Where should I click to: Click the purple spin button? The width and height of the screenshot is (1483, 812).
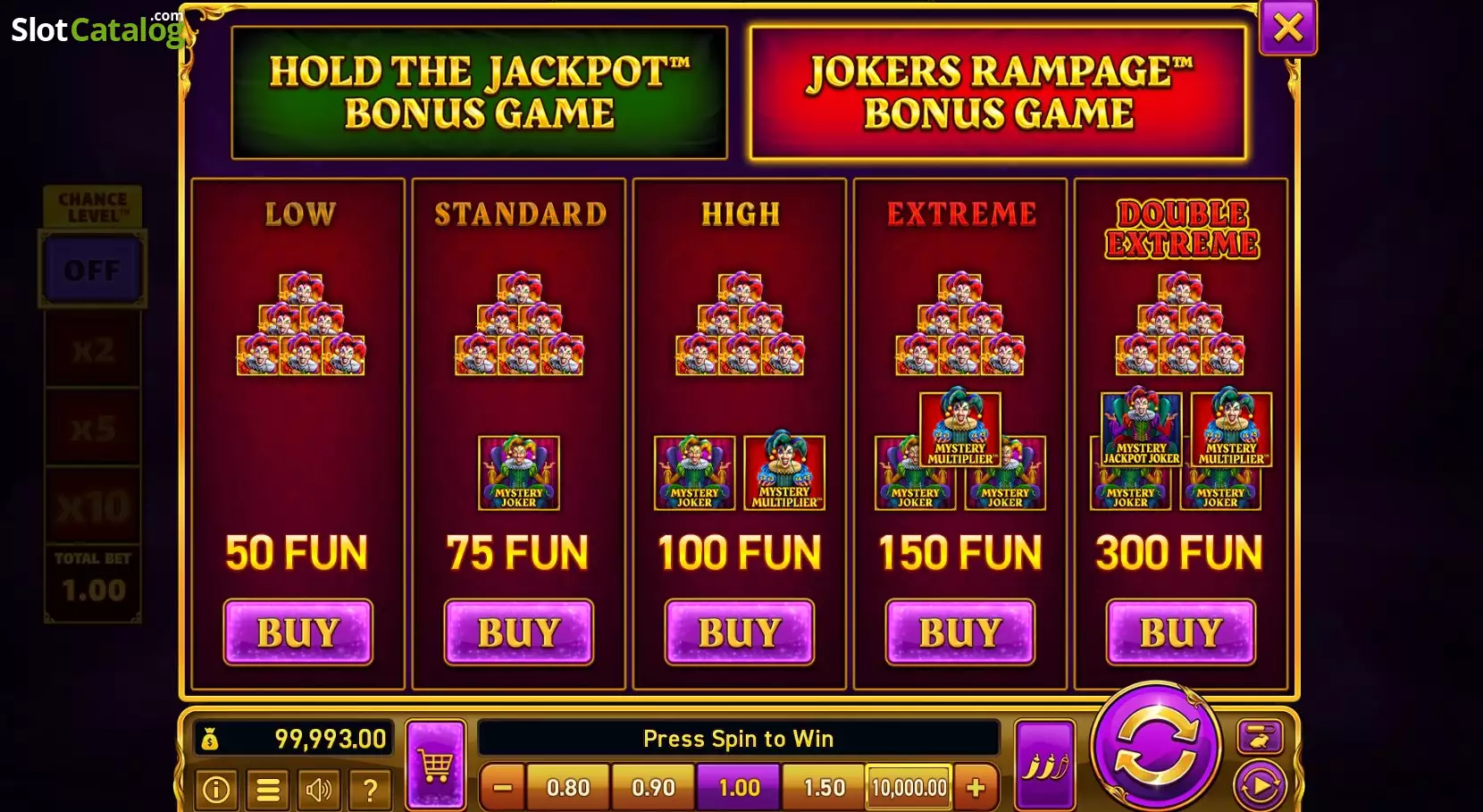(1156, 748)
